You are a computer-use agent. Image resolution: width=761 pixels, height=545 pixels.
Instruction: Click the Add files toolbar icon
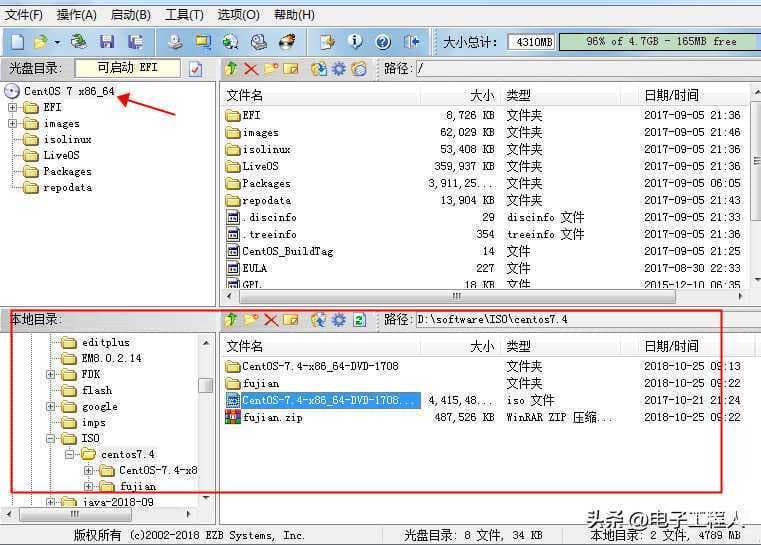pyautogui.click(x=327, y=42)
